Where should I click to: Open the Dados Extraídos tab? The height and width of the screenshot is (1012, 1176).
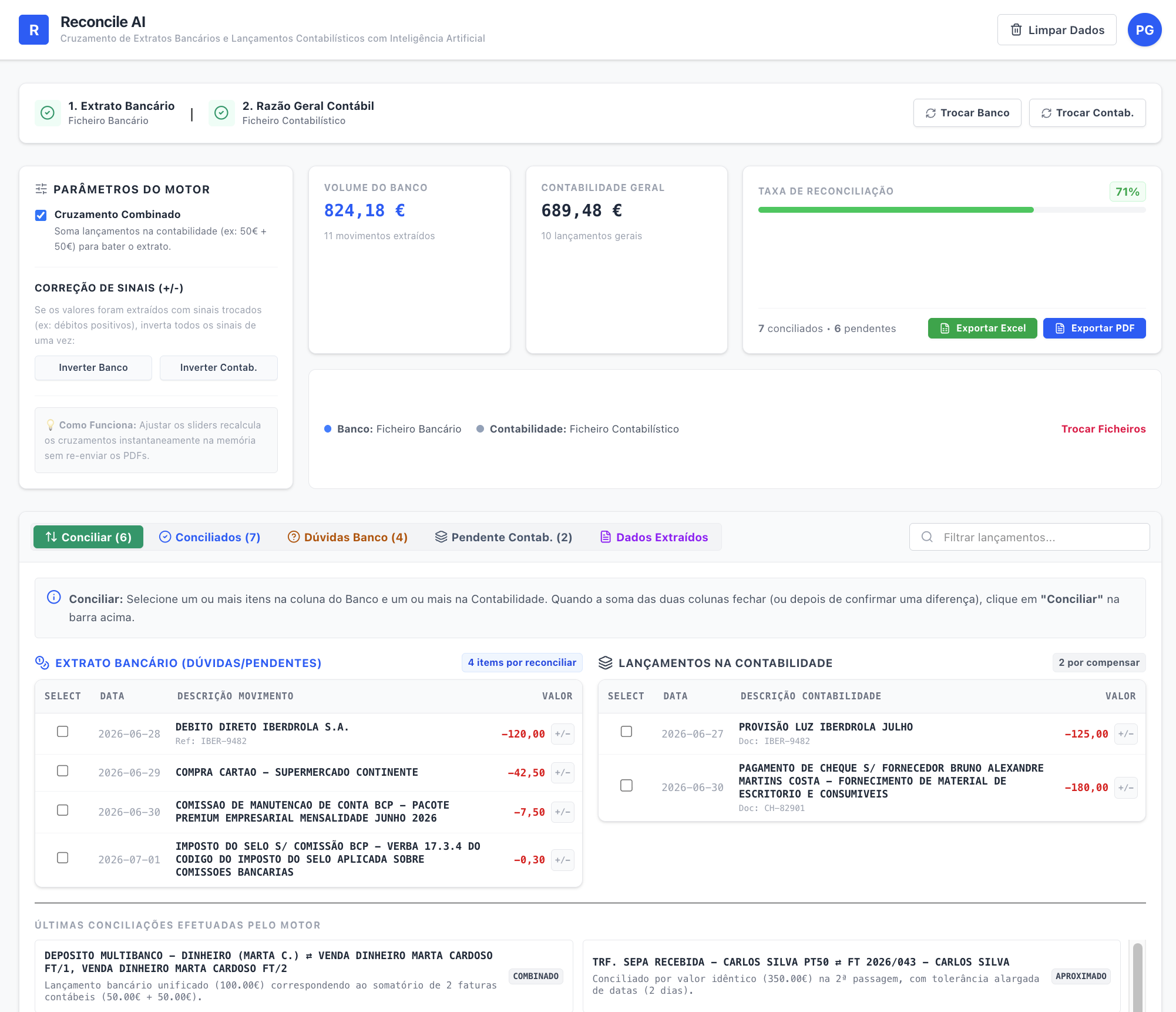[x=654, y=537]
